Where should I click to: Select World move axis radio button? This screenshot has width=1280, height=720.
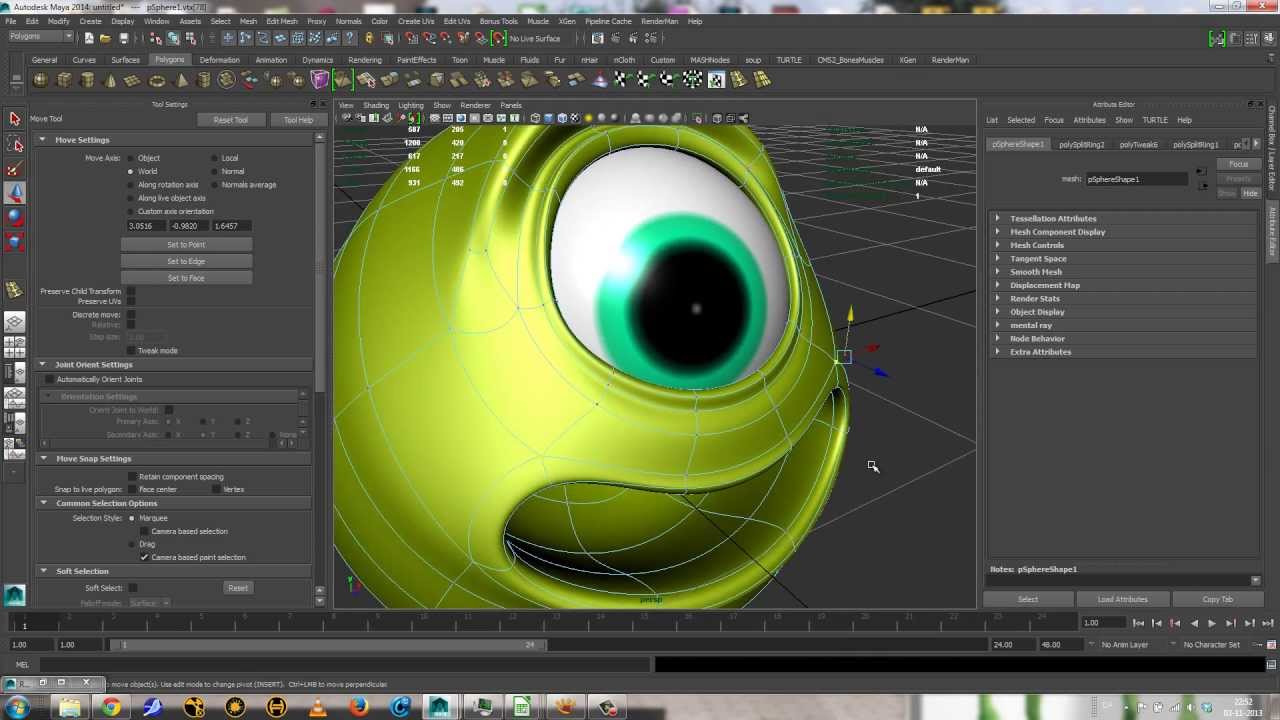130,171
